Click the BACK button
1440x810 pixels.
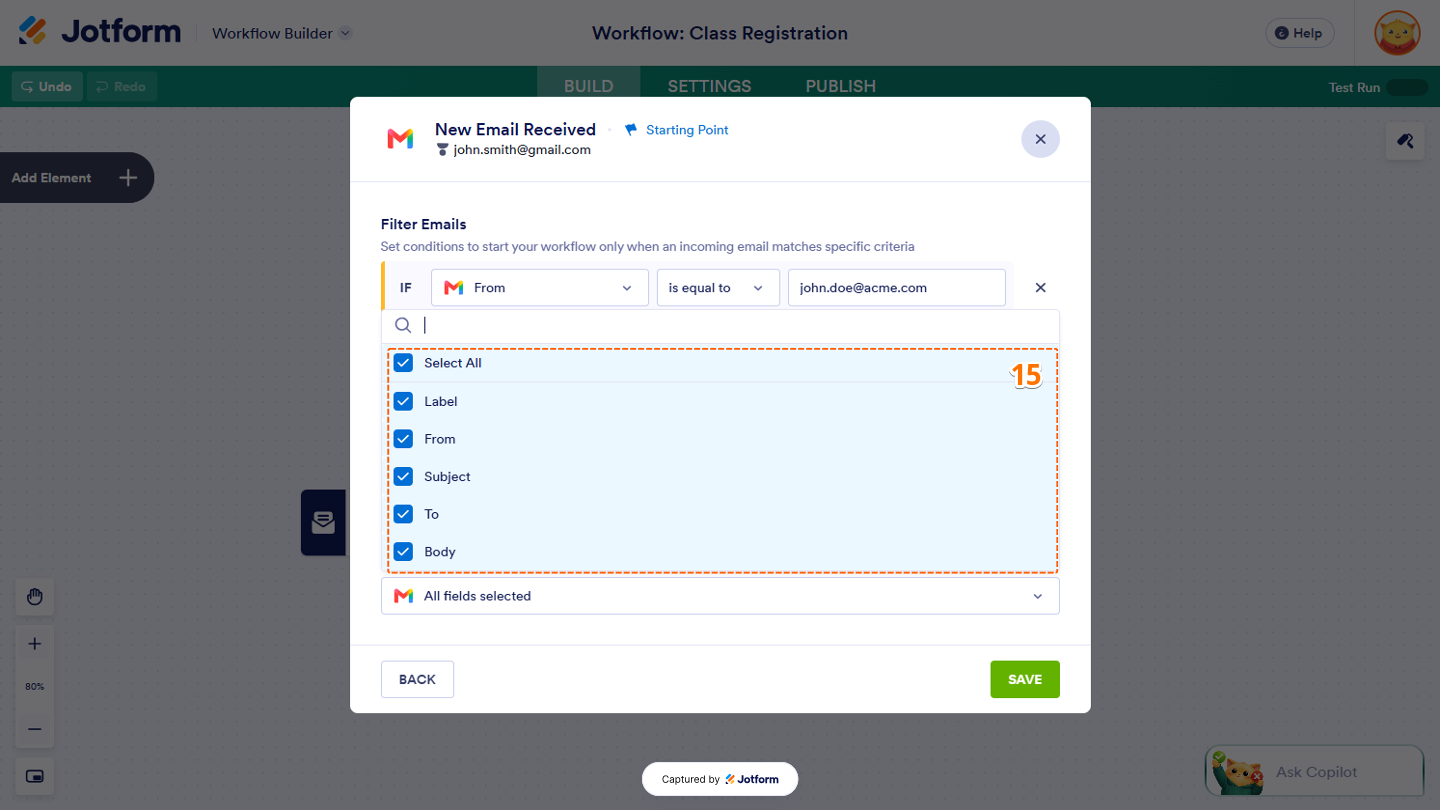[417, 679]
